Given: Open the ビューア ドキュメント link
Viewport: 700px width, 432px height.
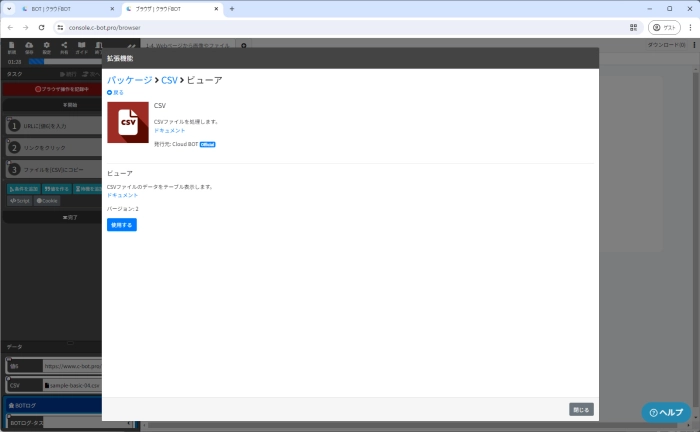Looking at the screenshot, I should [122, 195].
